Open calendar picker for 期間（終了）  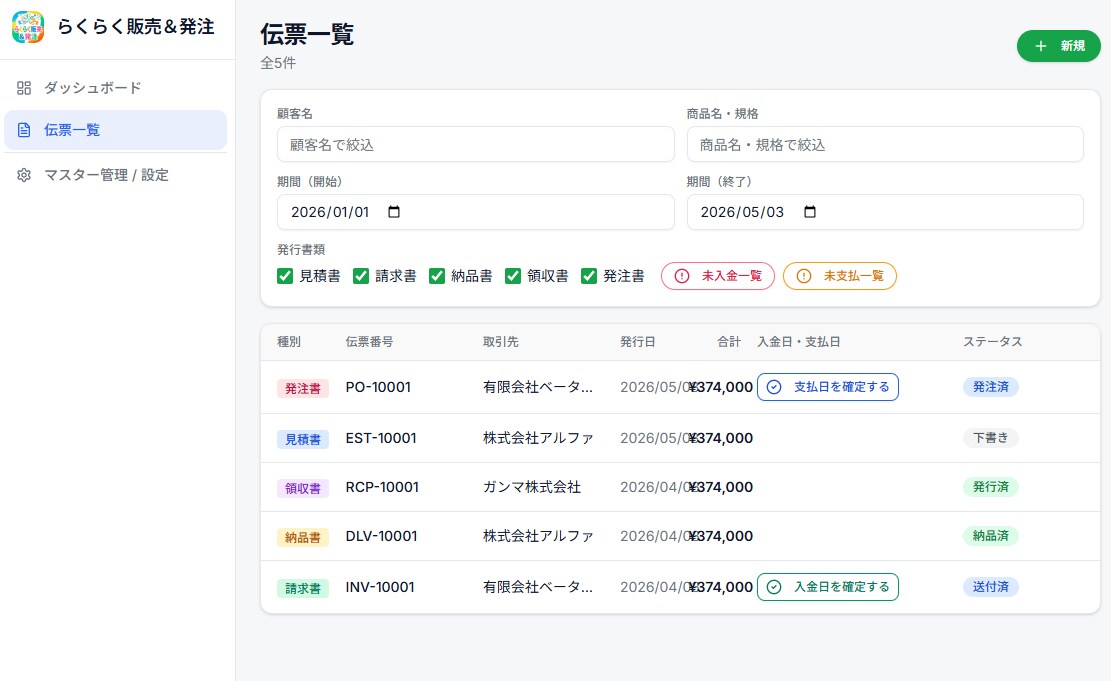810,212
